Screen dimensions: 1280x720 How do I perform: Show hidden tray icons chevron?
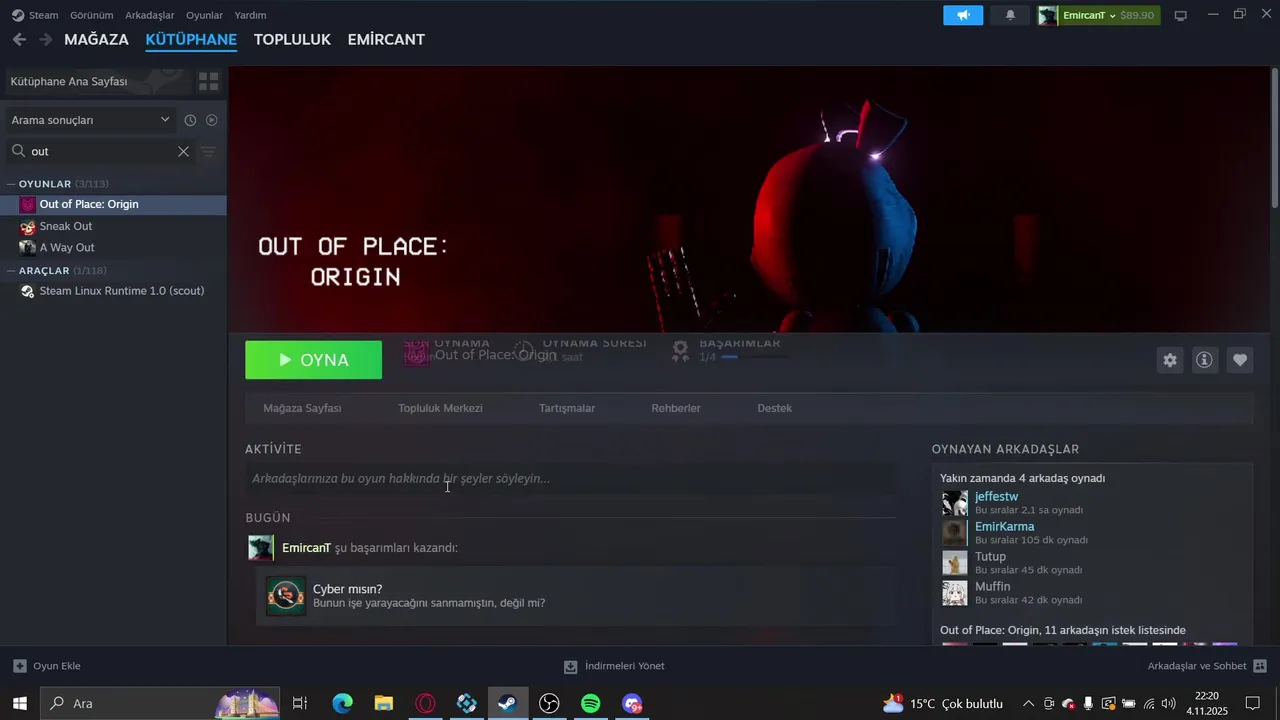point(1027,703)
